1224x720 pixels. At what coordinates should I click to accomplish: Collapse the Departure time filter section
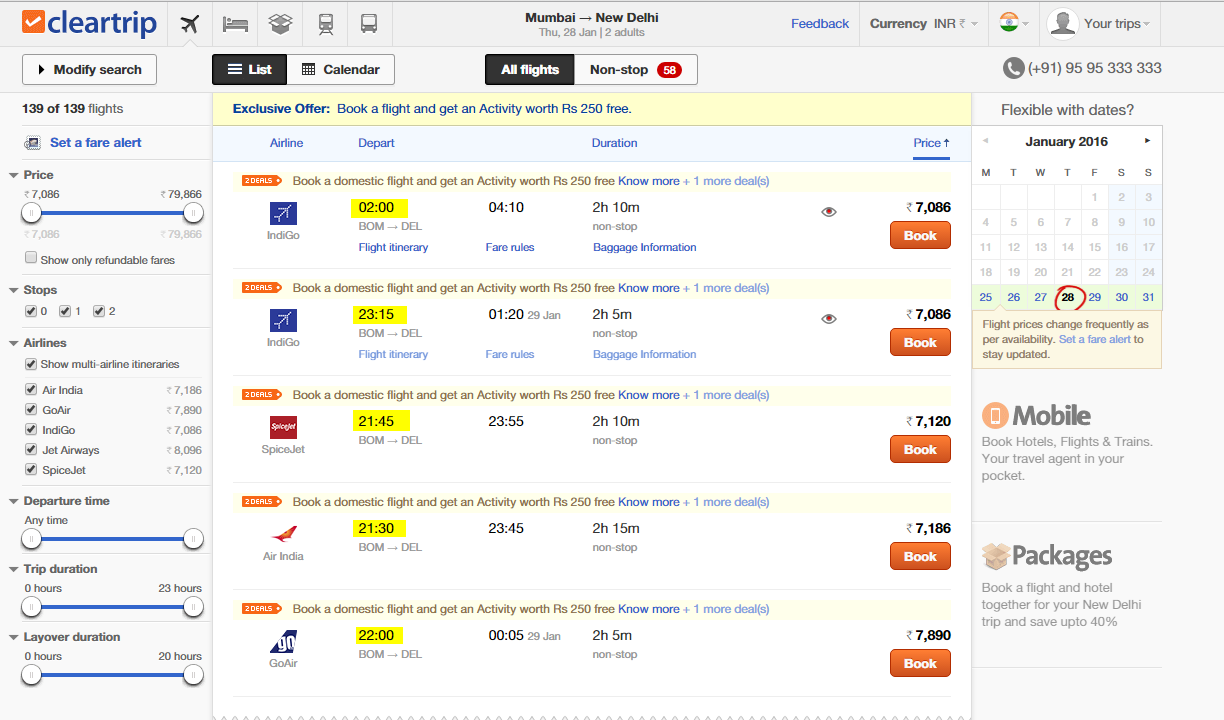pyautogui.click(x=14, y=501)
